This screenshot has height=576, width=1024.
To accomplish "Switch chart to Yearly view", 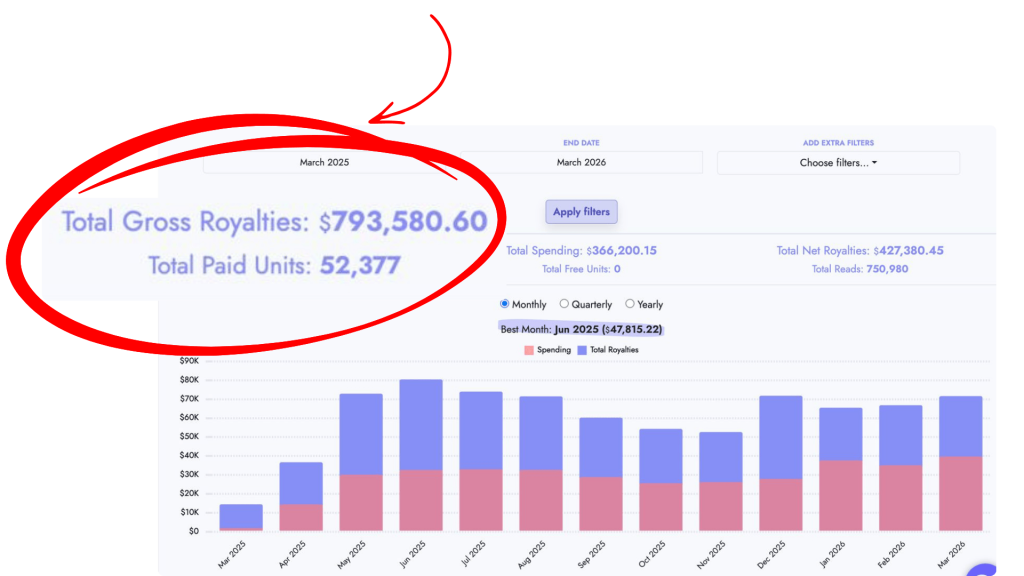I will [x=630, y=304].
